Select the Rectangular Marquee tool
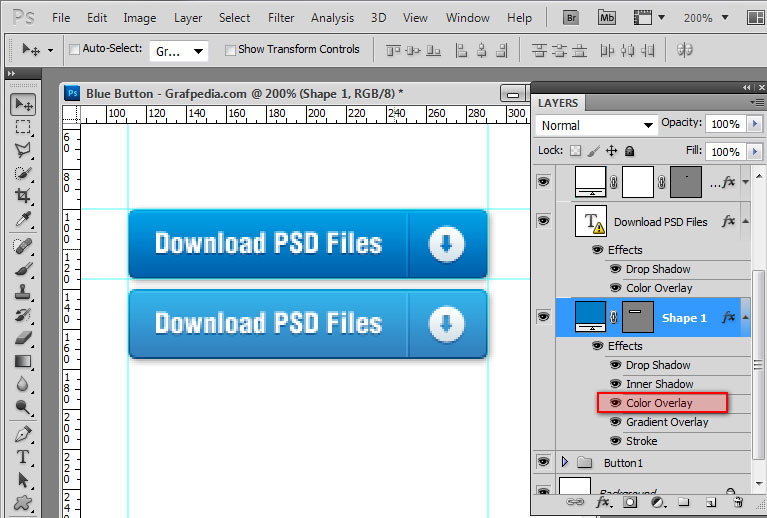The image size is (767, 518). point(23,127)
